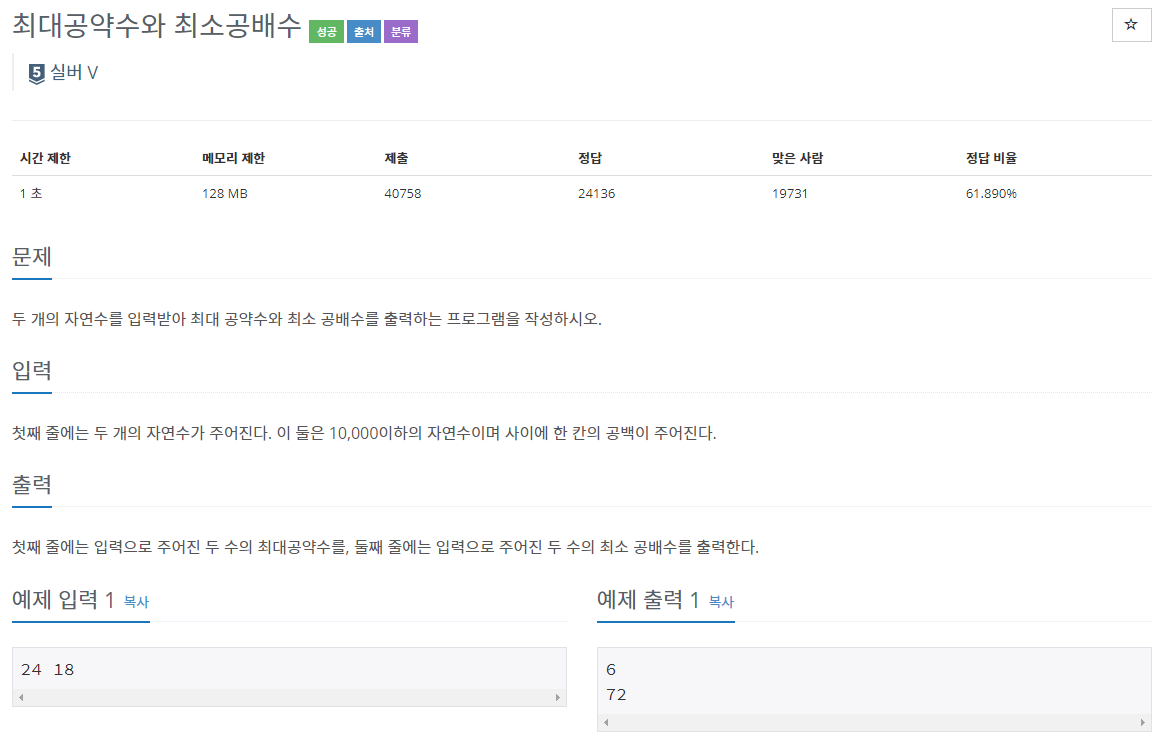The width and height of the screenshot is (1157, 736).
Task: Click the 128 MB memory limit value
Action: pyautogui.click(x=225, y=193)
